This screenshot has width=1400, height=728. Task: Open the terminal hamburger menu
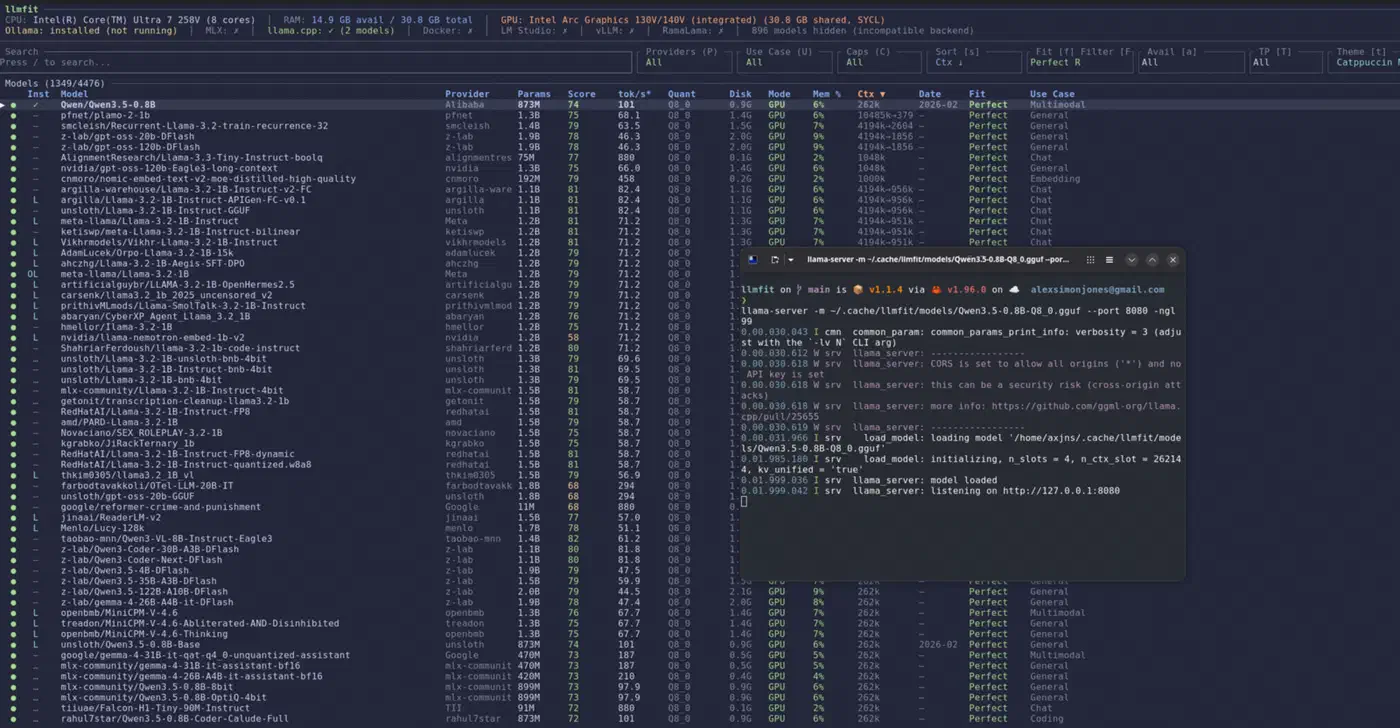pyautogui.click(x=1109, y=260)
